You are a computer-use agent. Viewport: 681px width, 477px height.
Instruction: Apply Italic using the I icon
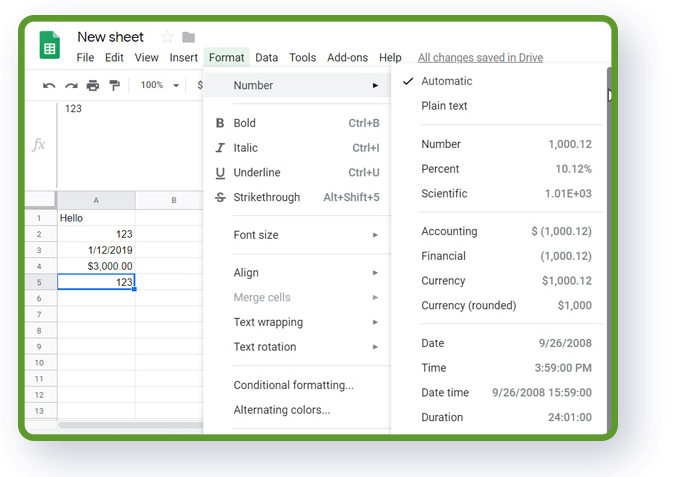[220, 148]
